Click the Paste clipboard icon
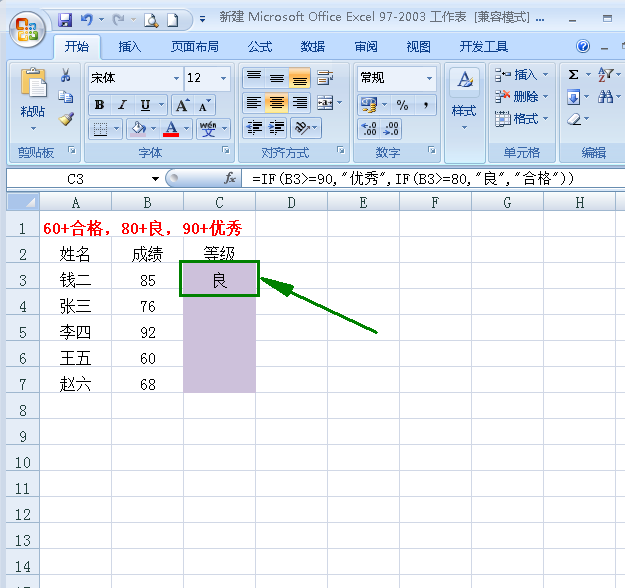Image resolution: width=625 pixels, height=588 pixels. coord(33,83)
